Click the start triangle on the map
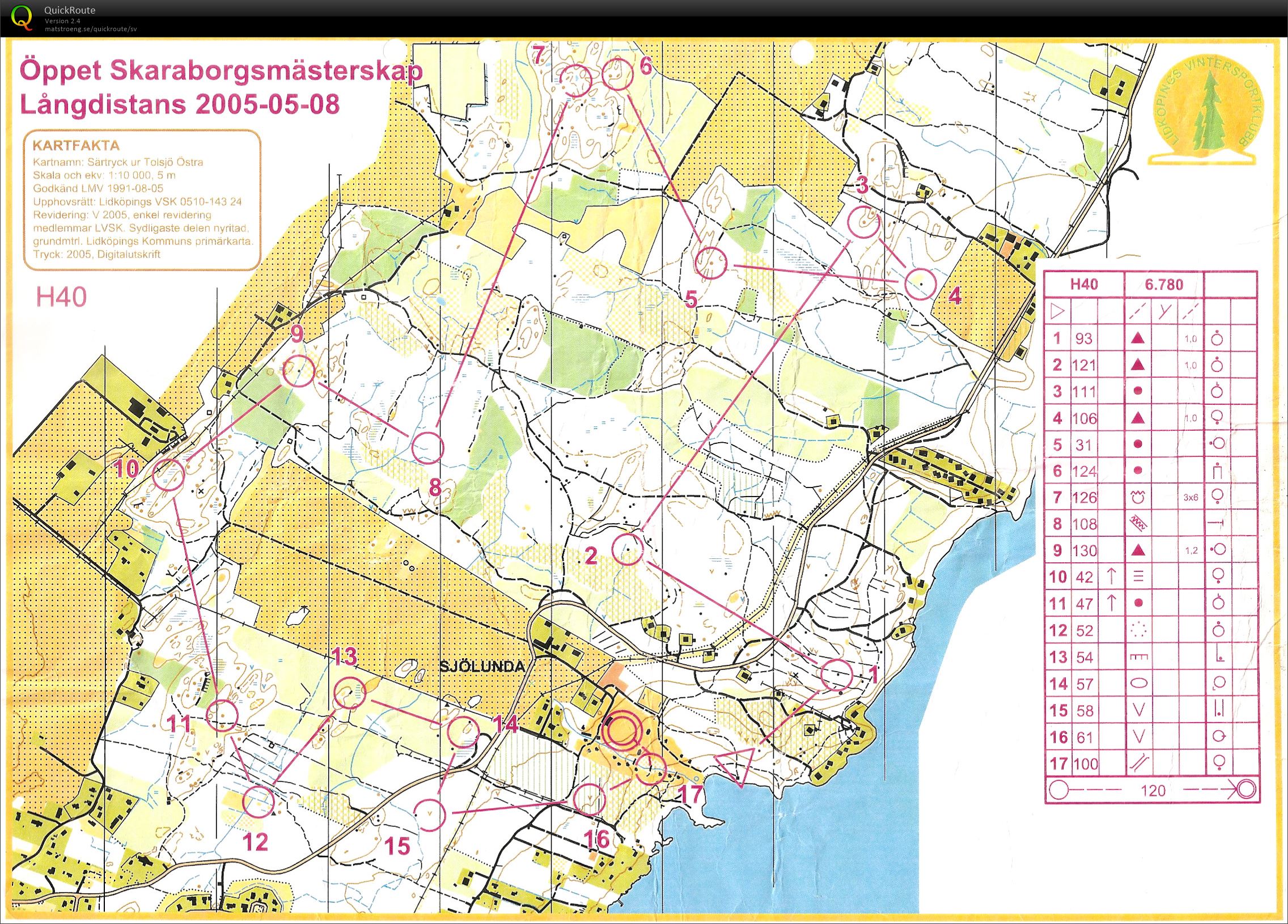 [x=738, y=764]
